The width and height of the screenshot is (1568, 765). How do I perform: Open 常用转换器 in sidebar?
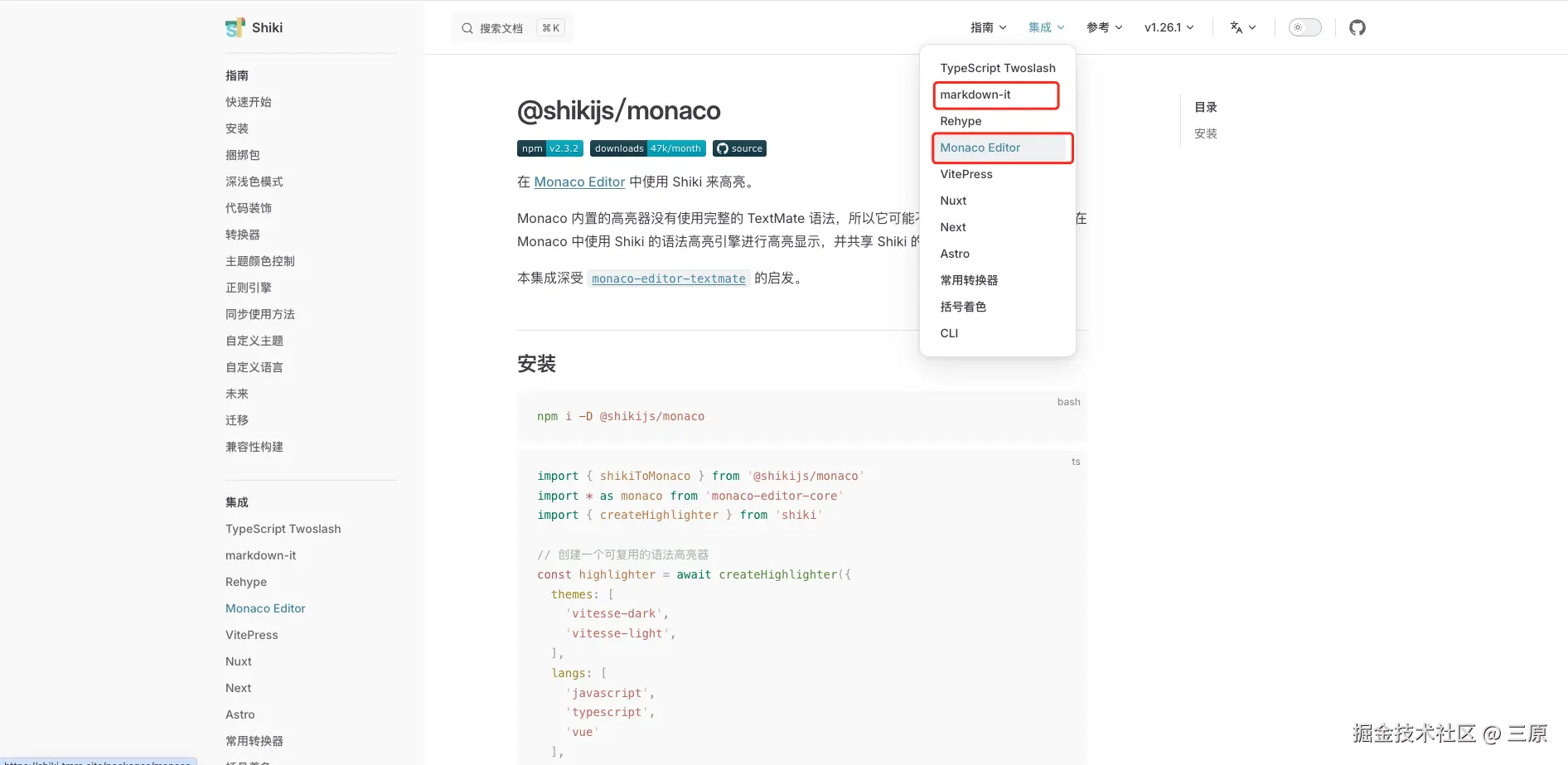tap(254, 741)
